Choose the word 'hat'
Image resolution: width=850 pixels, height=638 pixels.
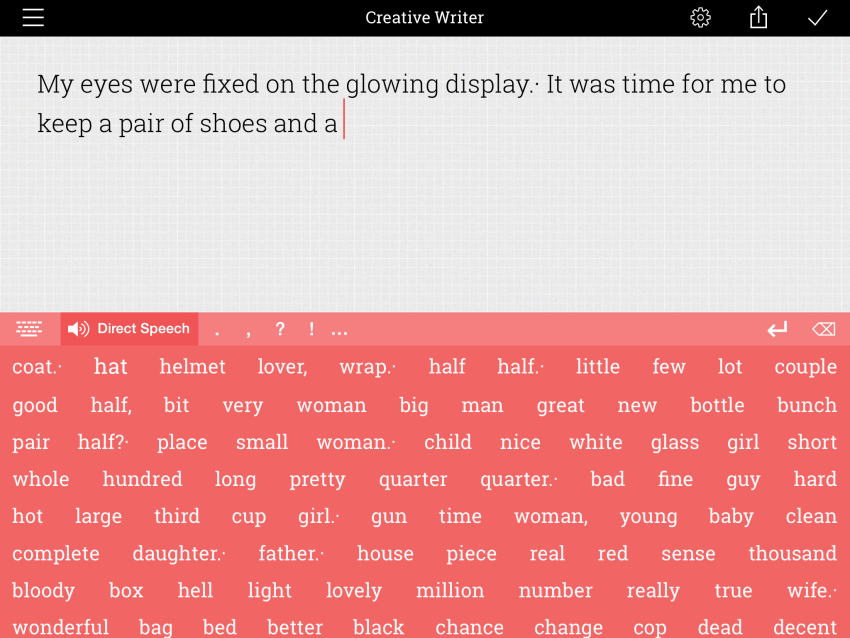coord(111,367)
